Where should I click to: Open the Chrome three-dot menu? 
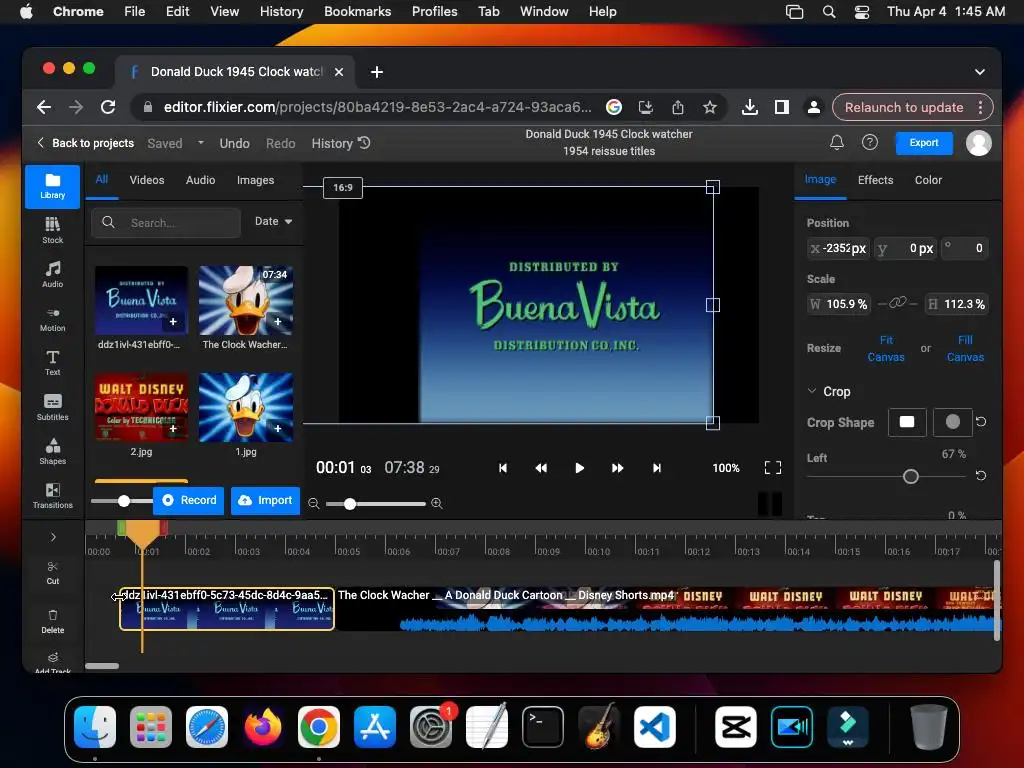[x=980, y=107]
